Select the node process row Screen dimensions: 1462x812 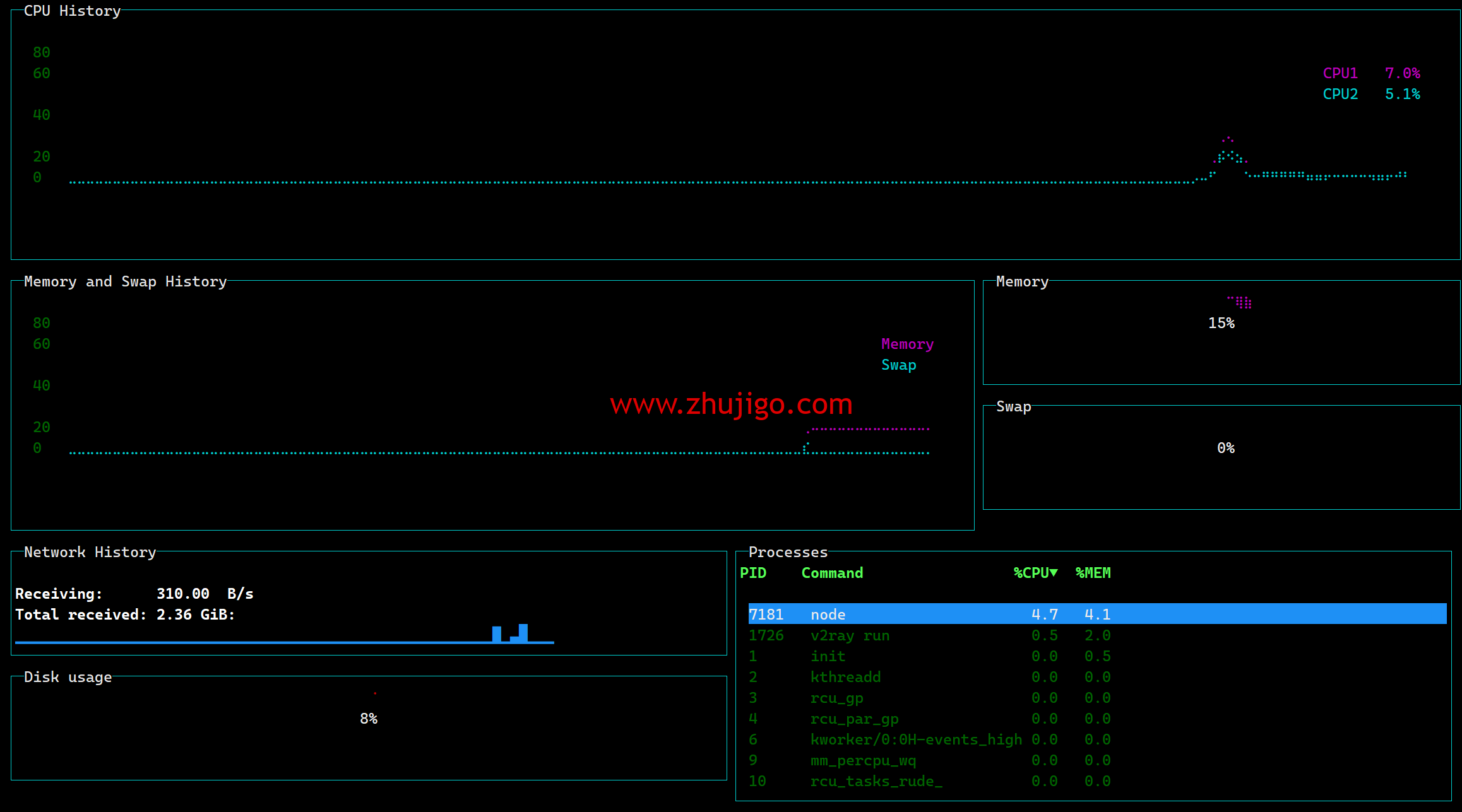827,614
